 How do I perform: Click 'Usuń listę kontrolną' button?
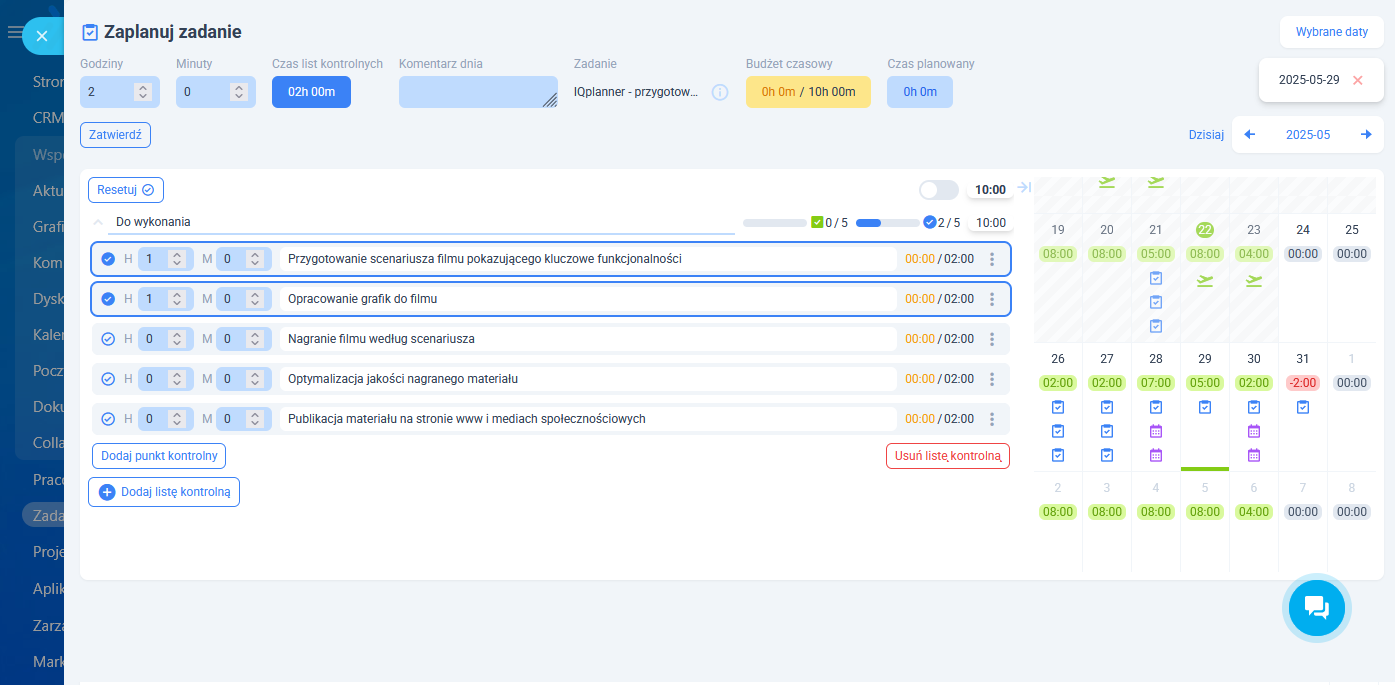click(x=947, y=456)
